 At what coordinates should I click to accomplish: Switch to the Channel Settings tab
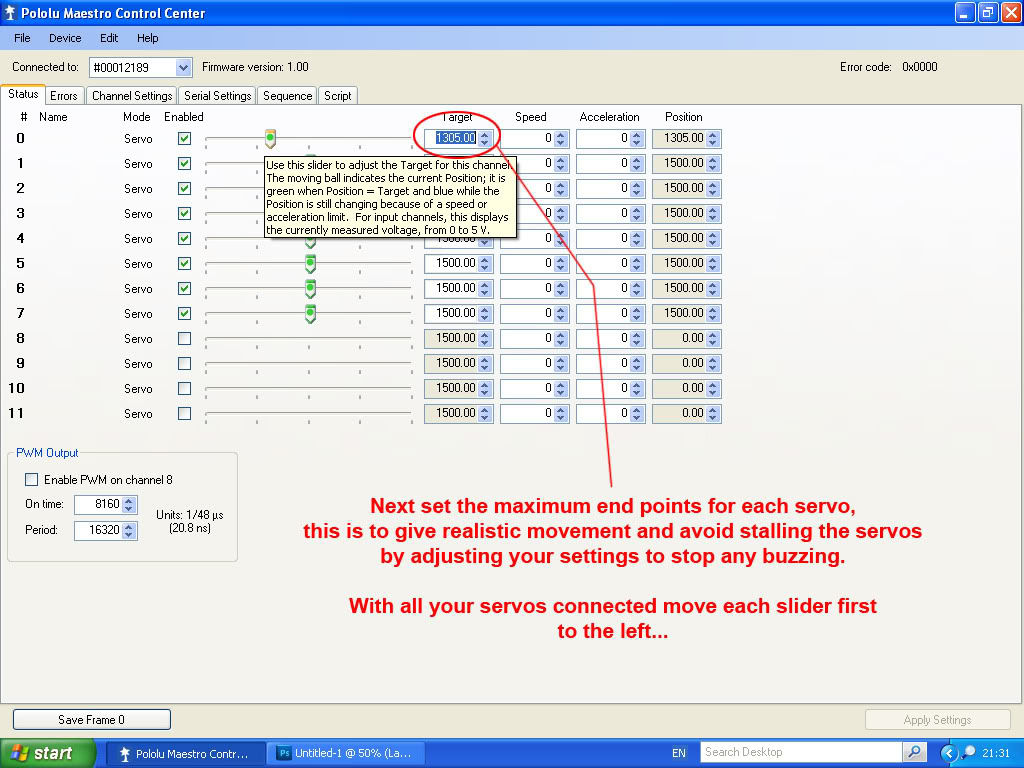click(x=132, y=96)
